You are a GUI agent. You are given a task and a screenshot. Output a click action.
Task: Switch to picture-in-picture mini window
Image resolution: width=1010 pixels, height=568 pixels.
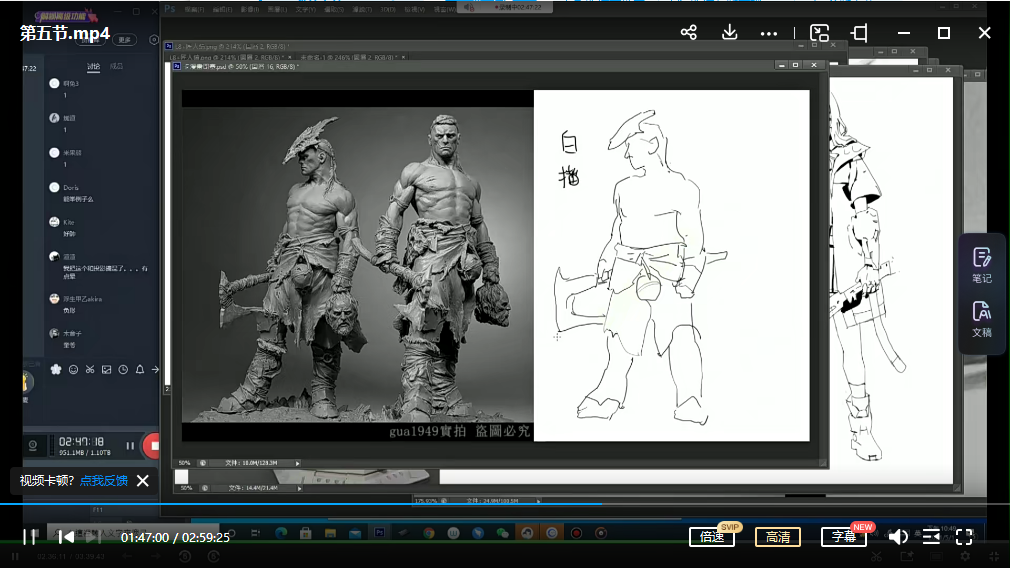point(819,33)
